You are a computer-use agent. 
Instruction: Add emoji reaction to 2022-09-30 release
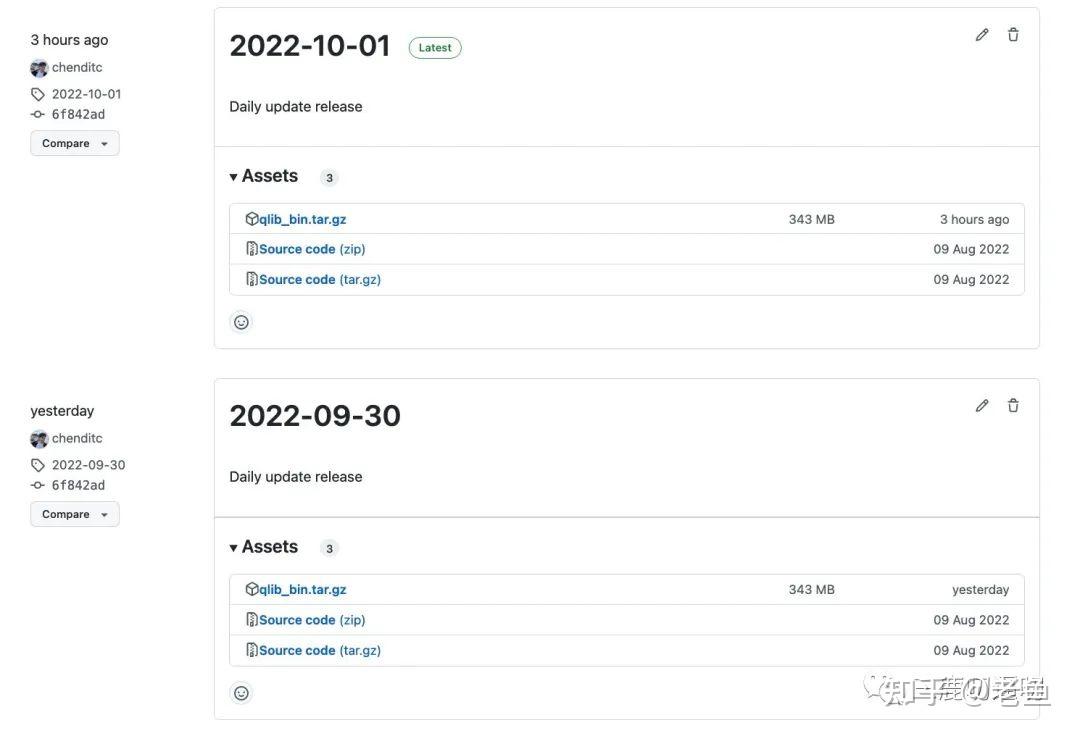[241, 693]
